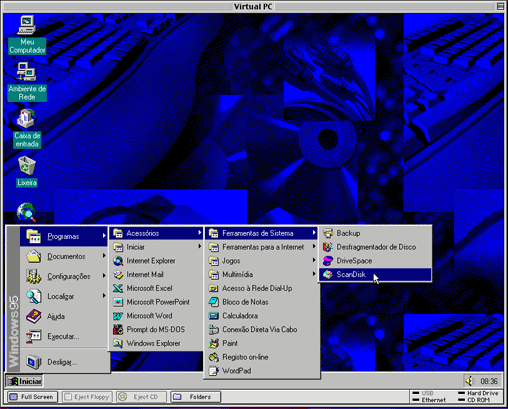508x409 pixels.
Task: Click the Desligar shutdown icon
Action: (34, 362)
